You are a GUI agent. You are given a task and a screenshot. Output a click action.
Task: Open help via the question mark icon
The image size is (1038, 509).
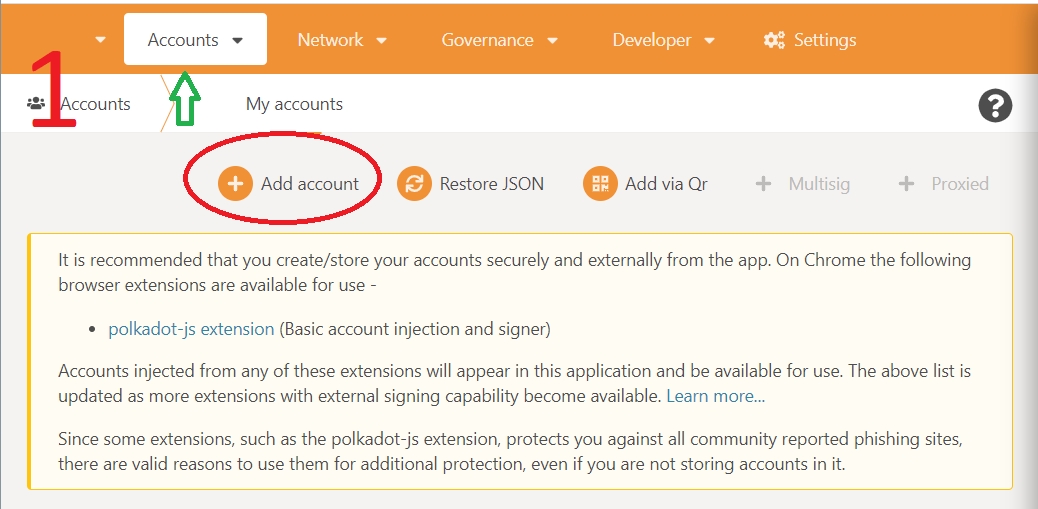995,105
